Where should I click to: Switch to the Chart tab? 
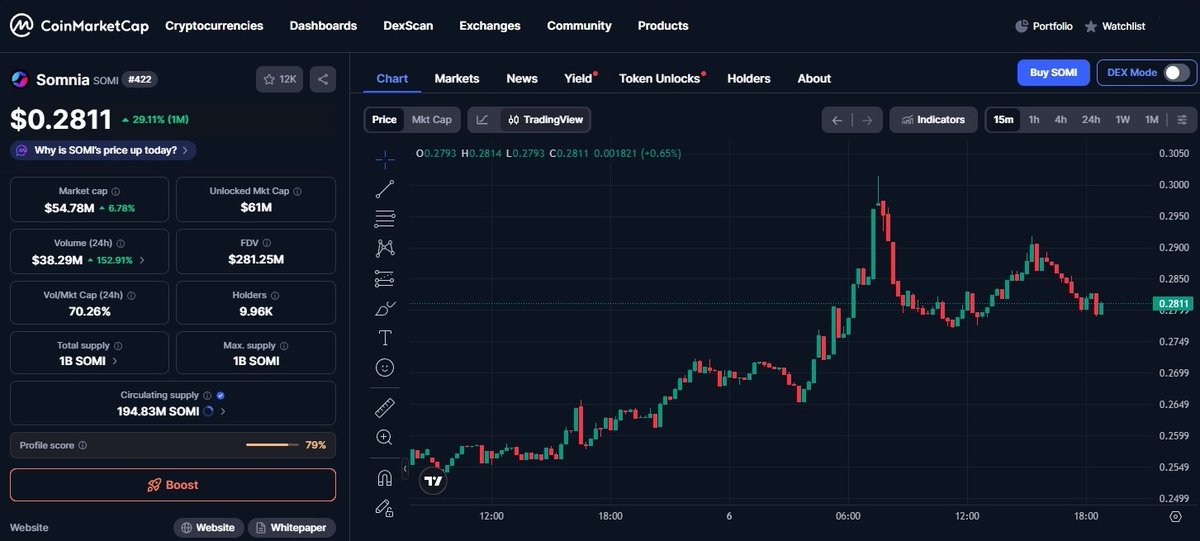coord(392,78)
